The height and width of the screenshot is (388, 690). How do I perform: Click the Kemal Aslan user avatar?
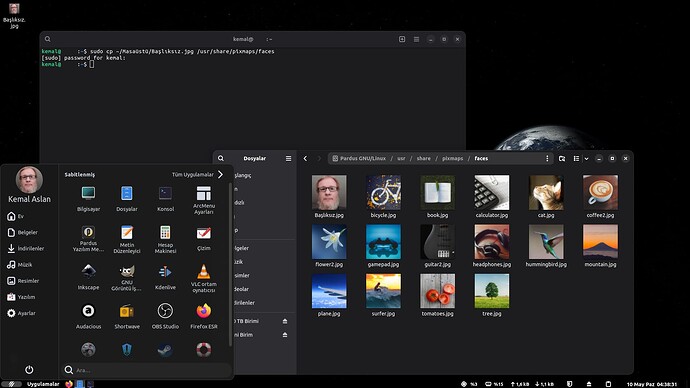tap(29, 179)
